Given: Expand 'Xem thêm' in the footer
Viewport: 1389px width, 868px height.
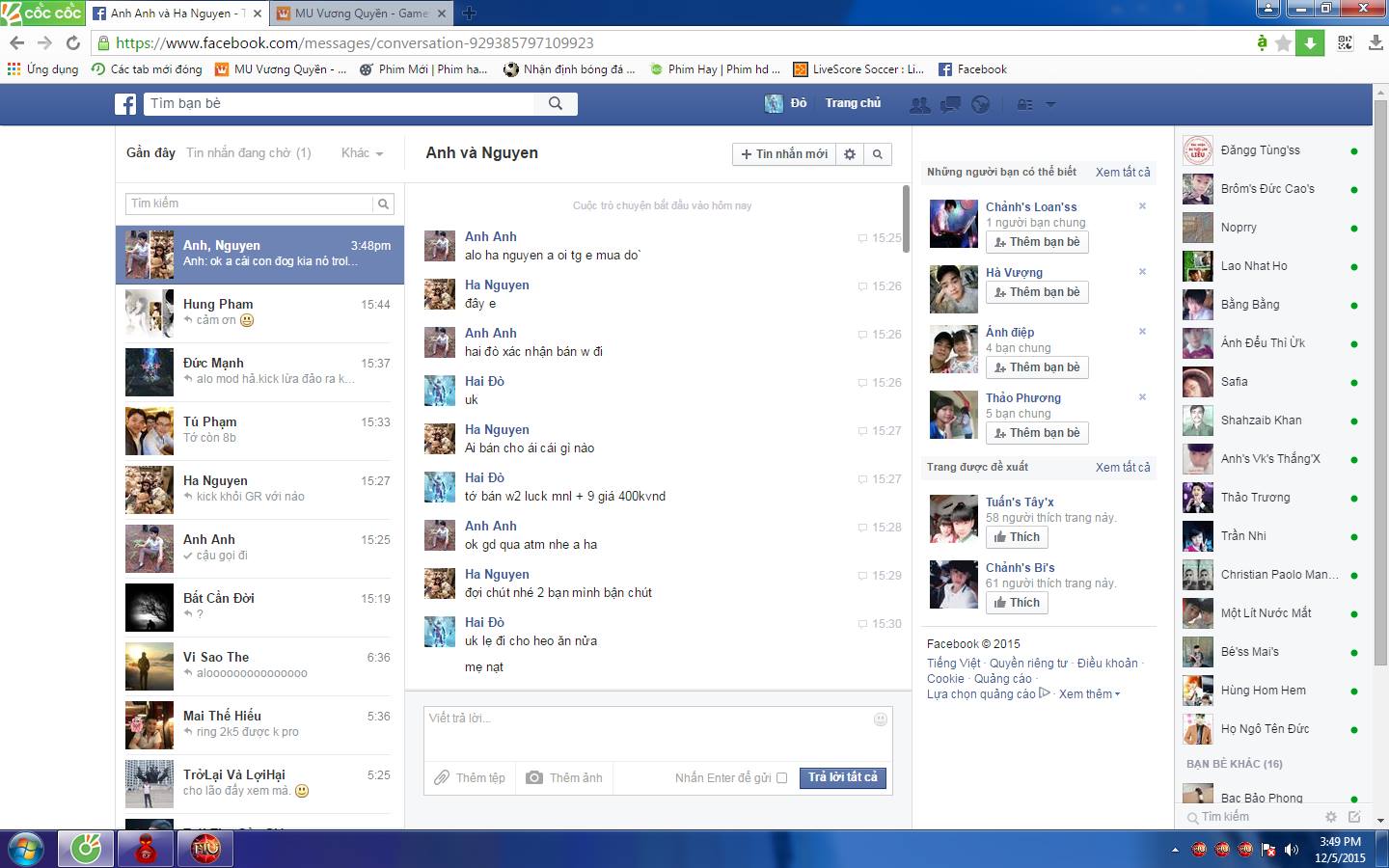Looking at the screenshot, I should tap(1089, 694).
